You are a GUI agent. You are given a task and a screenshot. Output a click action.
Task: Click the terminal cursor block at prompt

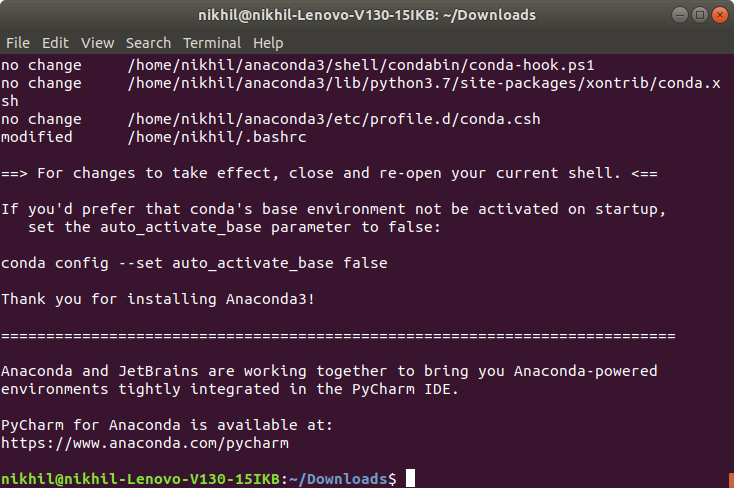tap(410, 478)
